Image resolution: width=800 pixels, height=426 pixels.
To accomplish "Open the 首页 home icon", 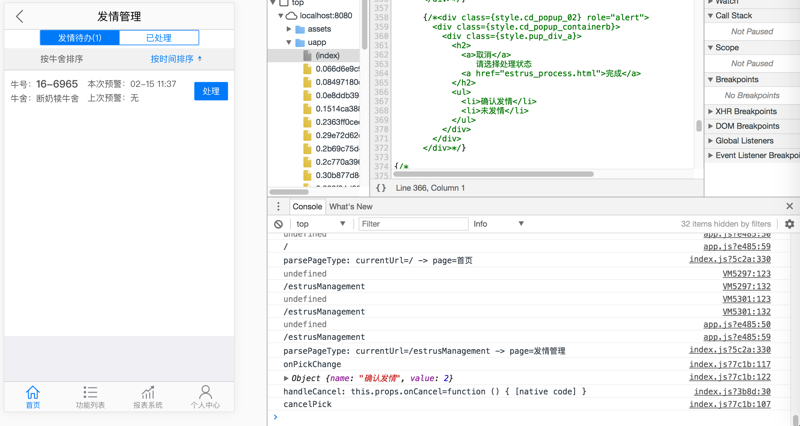I will click(33, 393).
